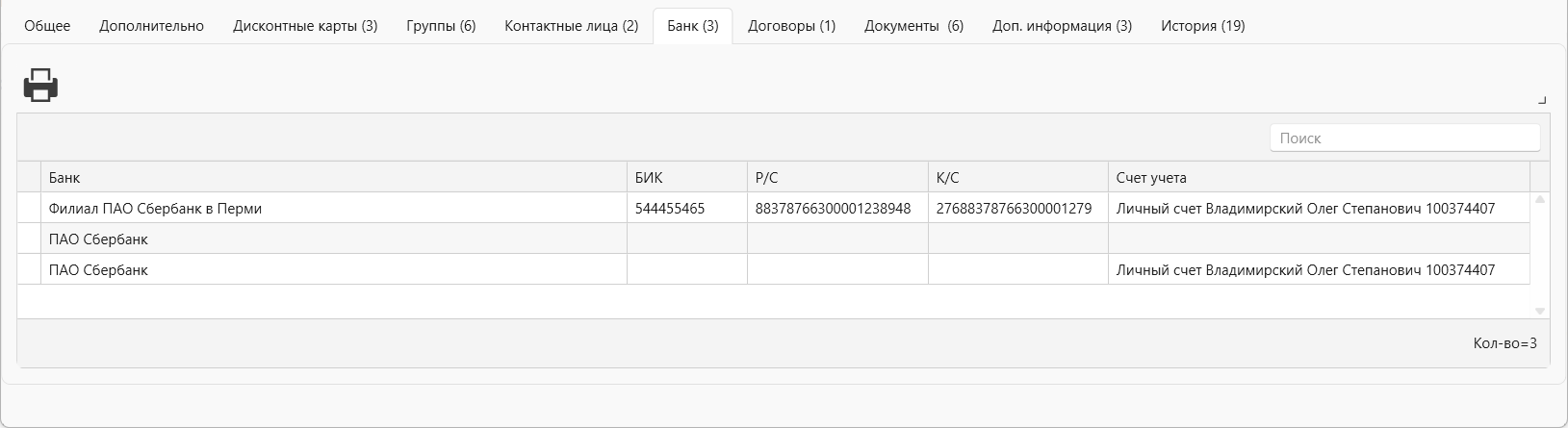1568x428 pixels.
Task: Switch to Группы (6) tab
Action: click(x=441, y=26)
